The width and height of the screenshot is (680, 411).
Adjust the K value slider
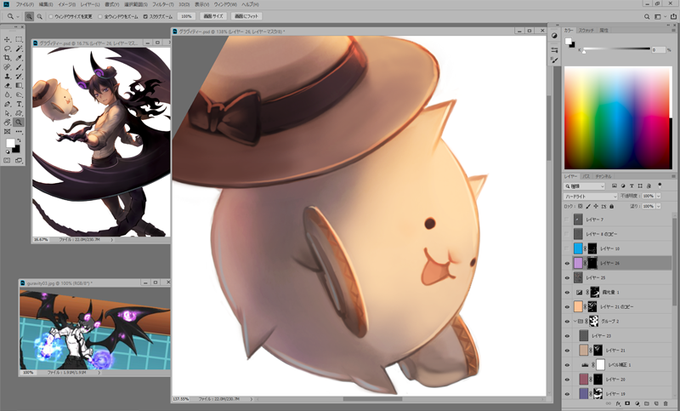click(x=584, y=51)
